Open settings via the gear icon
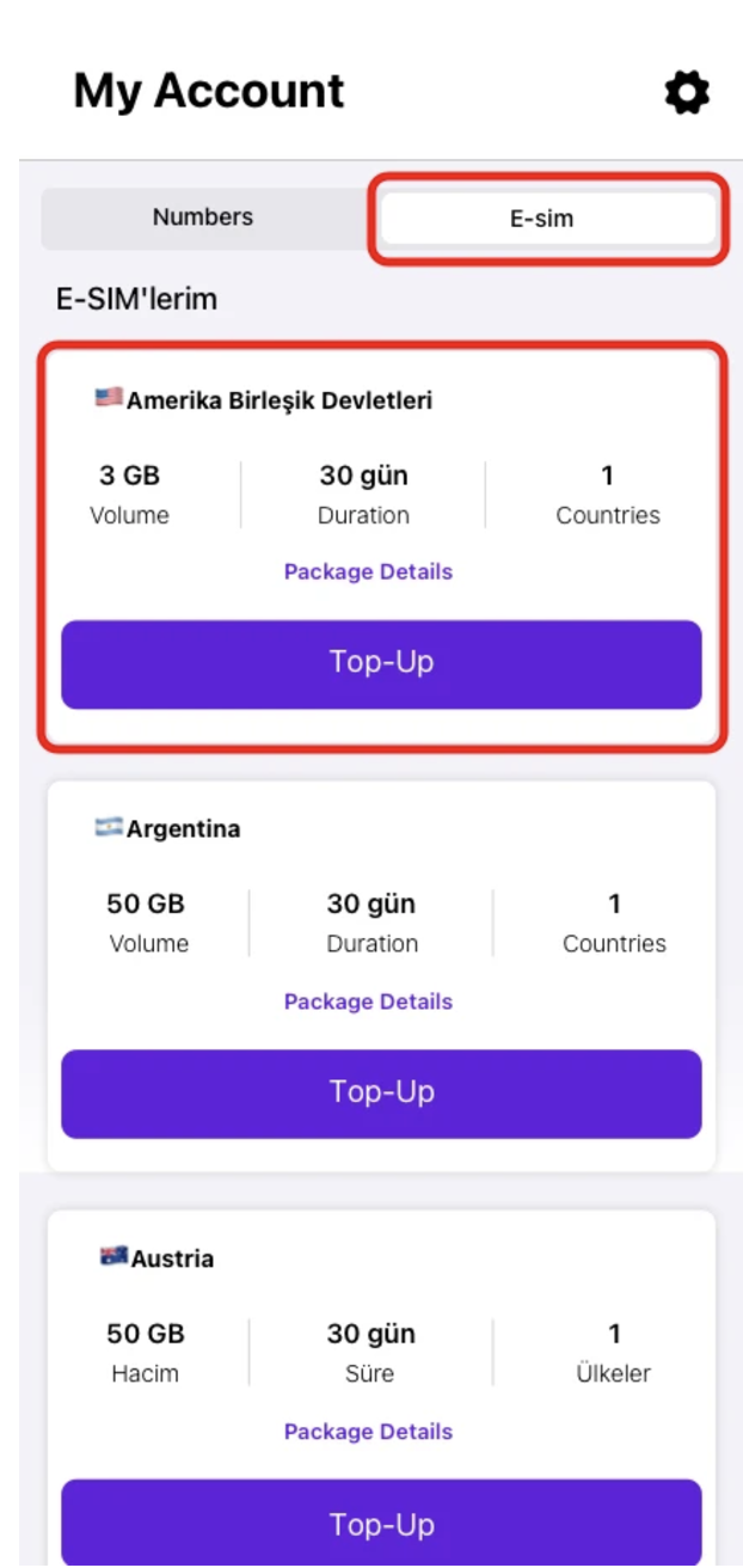The width and height of the screenshot is (743, 1568). coord(686,92)
